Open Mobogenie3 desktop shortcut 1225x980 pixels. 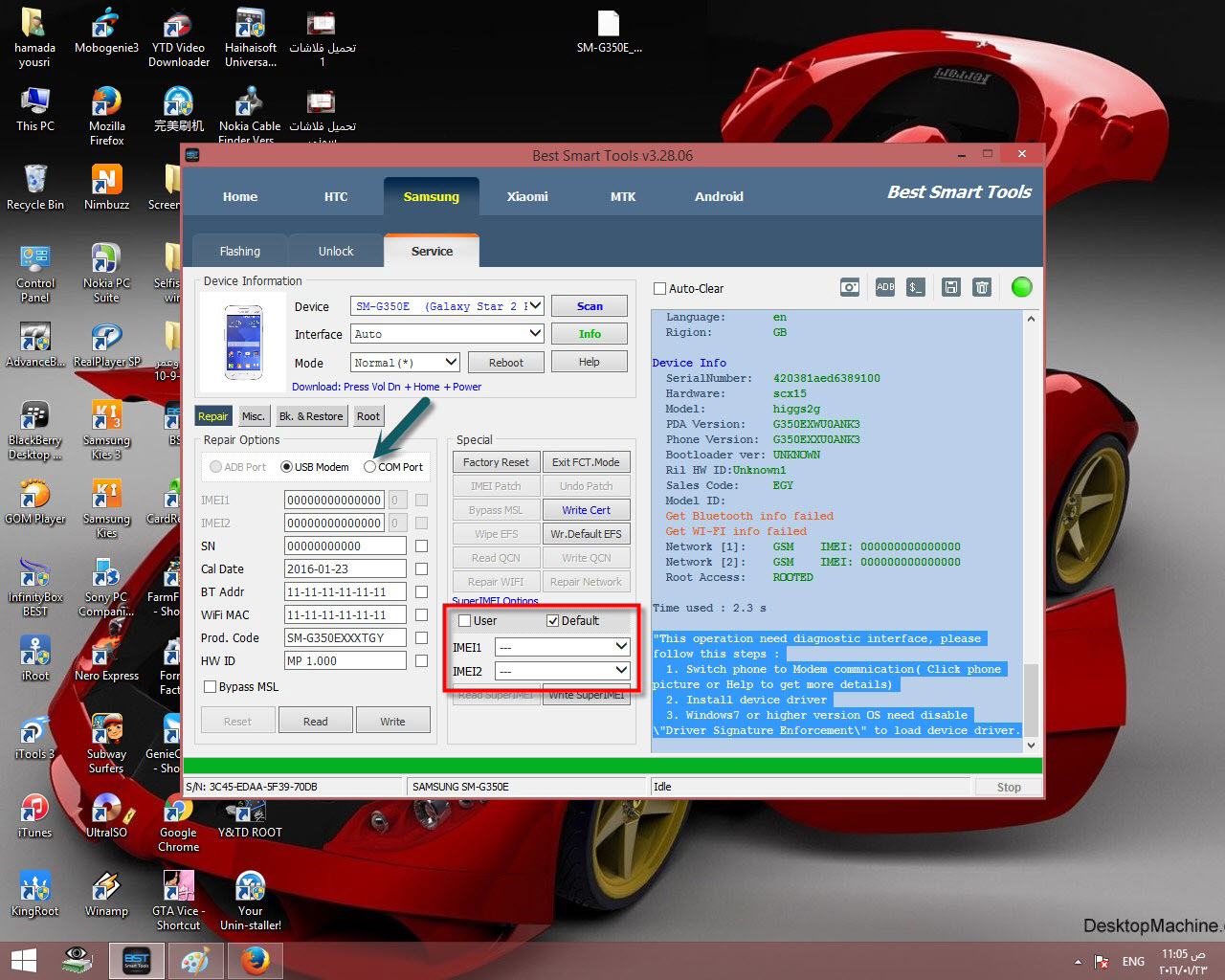[106, 29]
